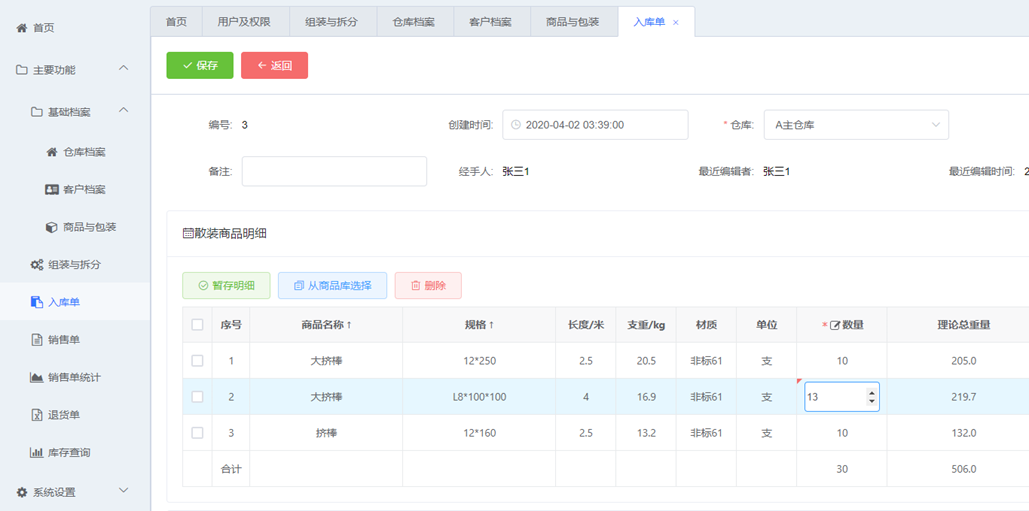Click the 205.0 理论总重量 cell

click(963, 361)
